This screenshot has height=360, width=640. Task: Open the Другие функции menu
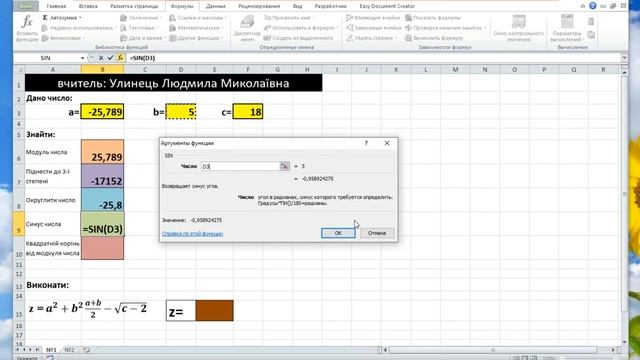pyautogui.click(x=196, y=38)
